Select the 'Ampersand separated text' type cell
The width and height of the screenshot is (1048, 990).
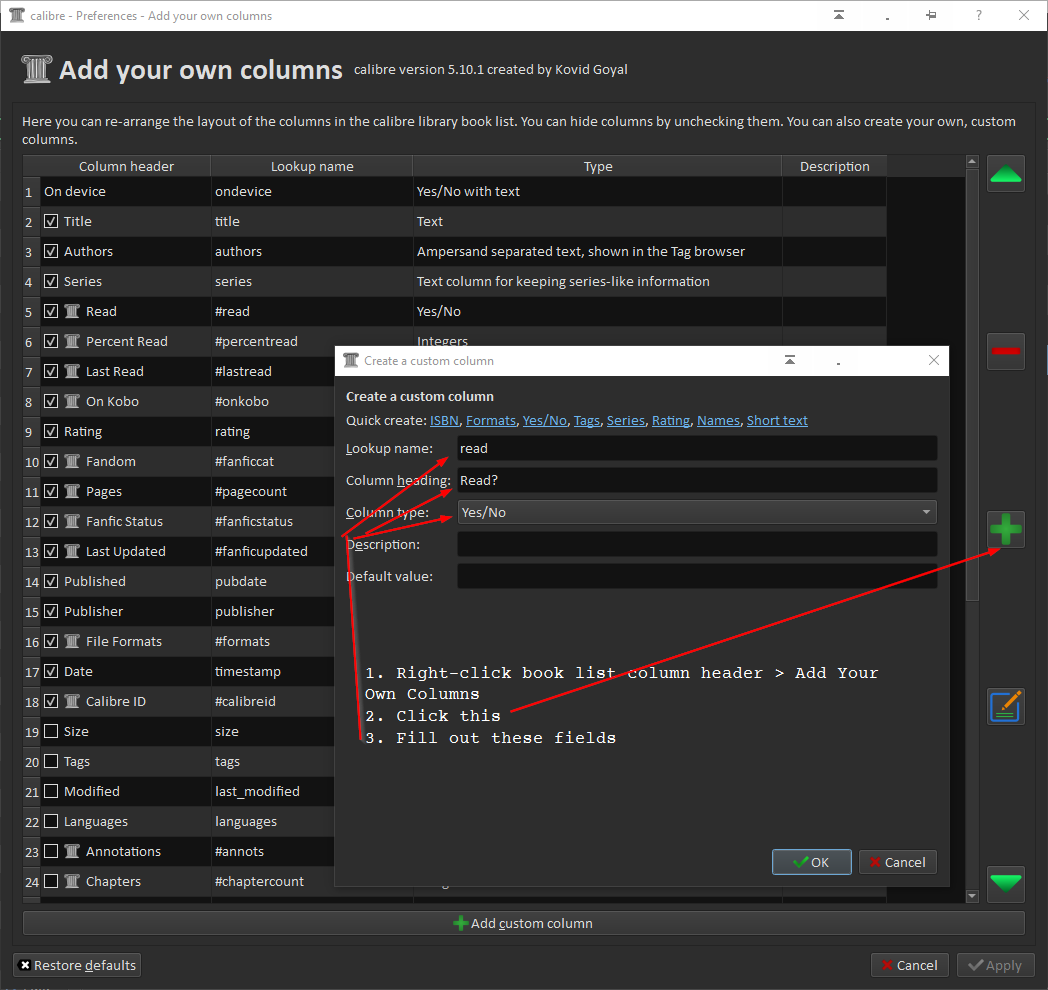pos(598,251)
